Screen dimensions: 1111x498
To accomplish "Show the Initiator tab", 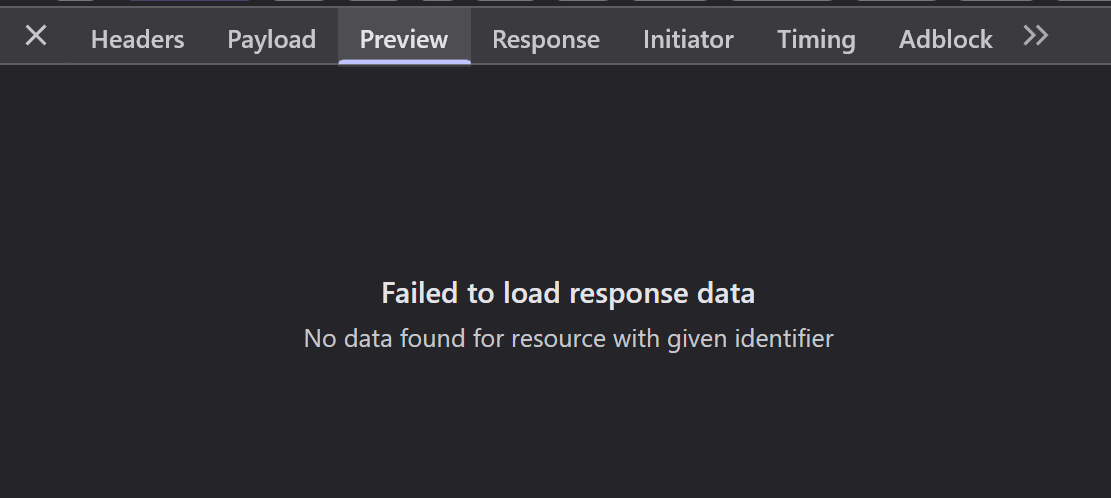I will [688, 39].
